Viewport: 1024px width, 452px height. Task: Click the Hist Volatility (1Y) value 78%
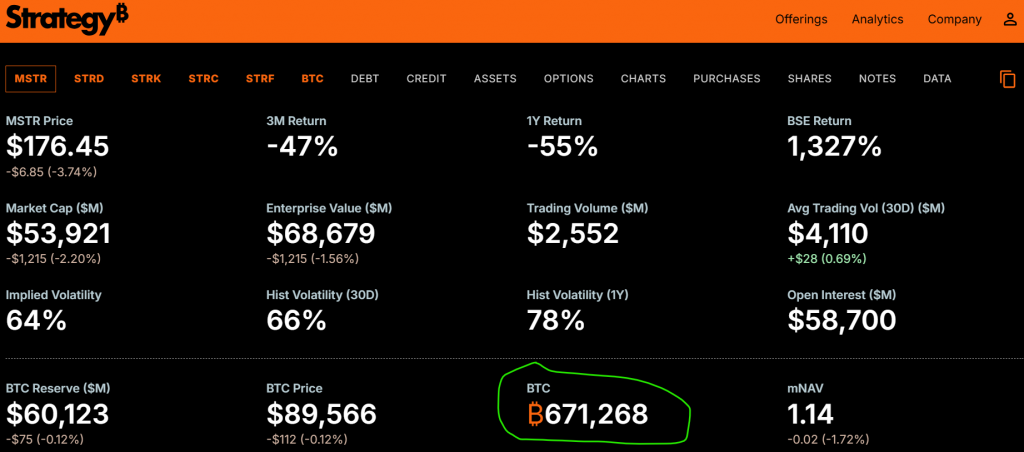coord(556,320)
